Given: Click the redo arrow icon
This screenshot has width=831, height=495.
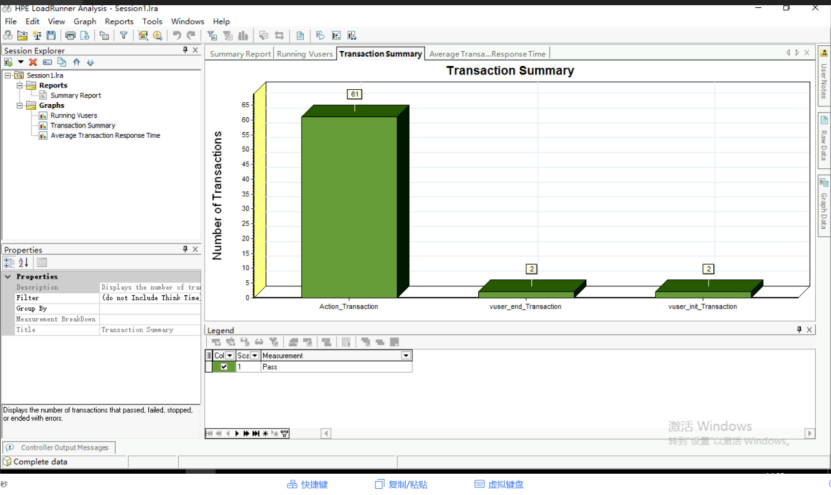Looking at the screenshot, I should (191, 36).
